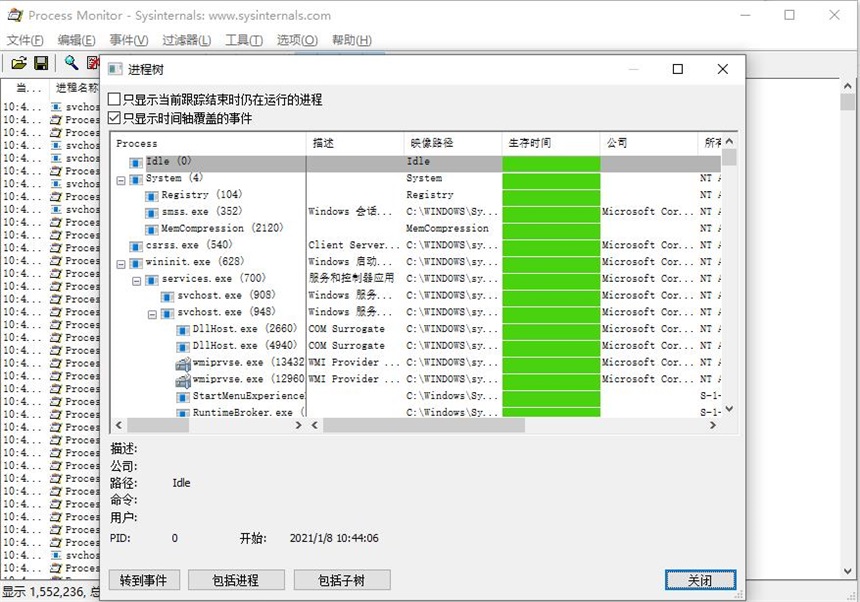860x602 pixels.
Task: Click the services.exe (700) process icon
Action: tap(151, 280)
